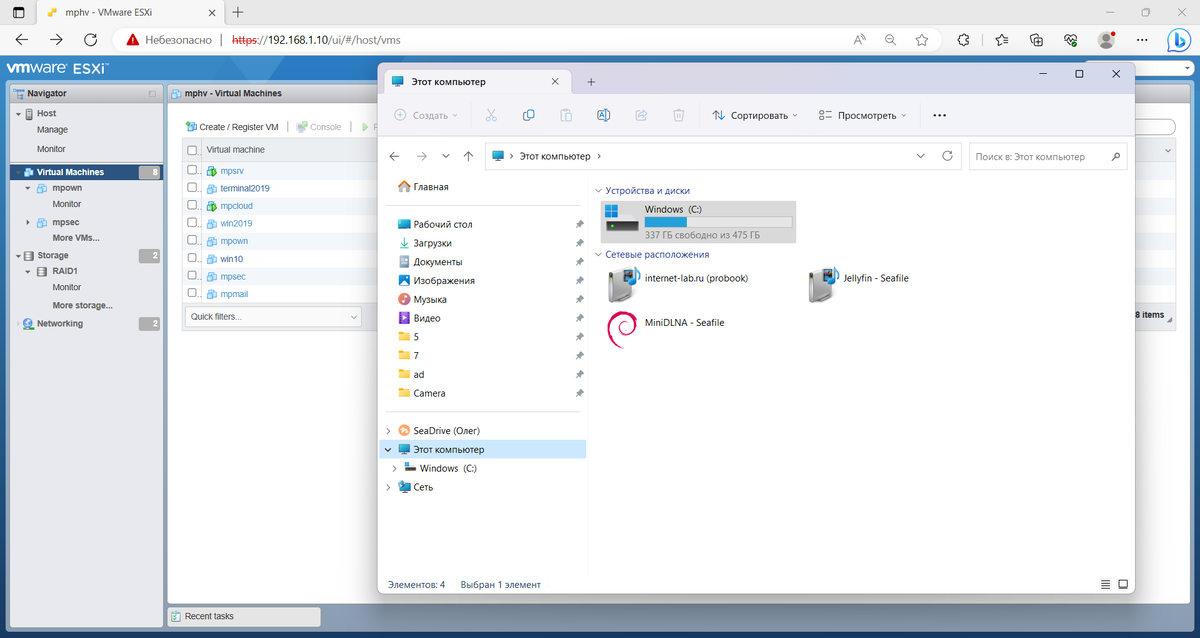This screenshot has width=1200, height=638.
Task: Open the Windows (C:) drive tile
Action: click(699, 222)
